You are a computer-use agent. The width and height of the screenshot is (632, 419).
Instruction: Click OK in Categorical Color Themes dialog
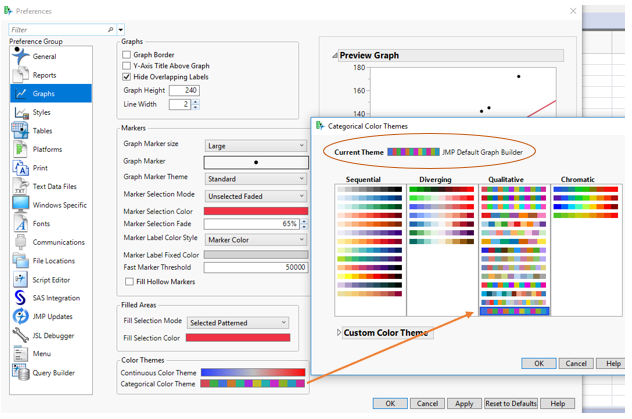coord(539,363)
